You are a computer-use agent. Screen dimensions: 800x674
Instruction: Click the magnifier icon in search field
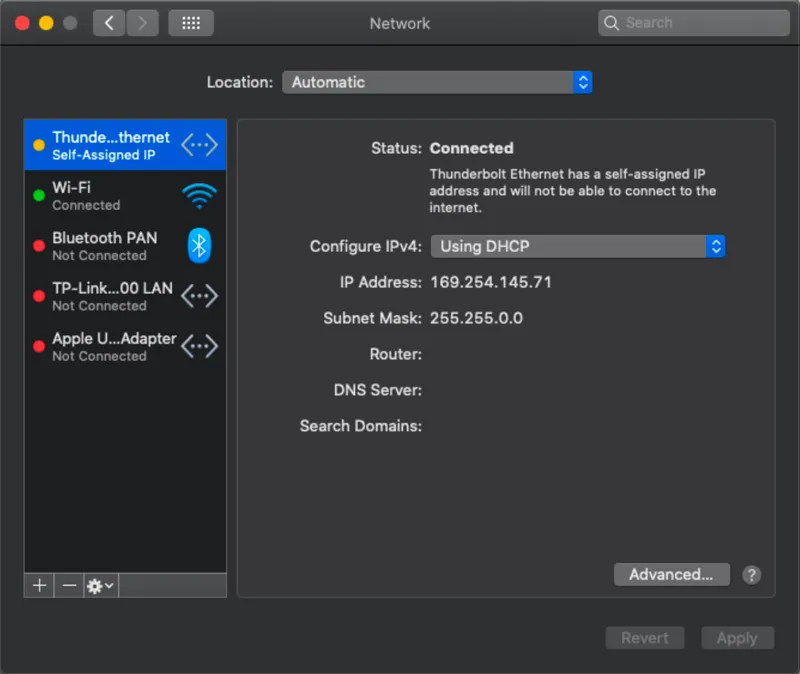point(611,23)
